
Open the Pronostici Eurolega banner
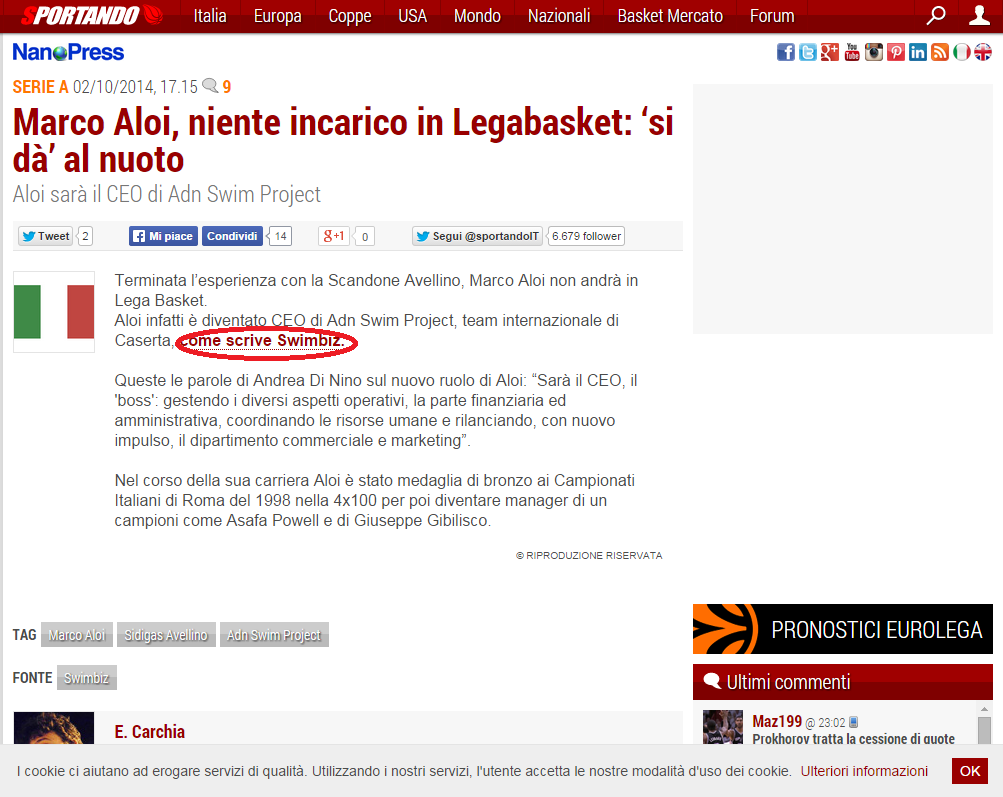coord(842,629)
